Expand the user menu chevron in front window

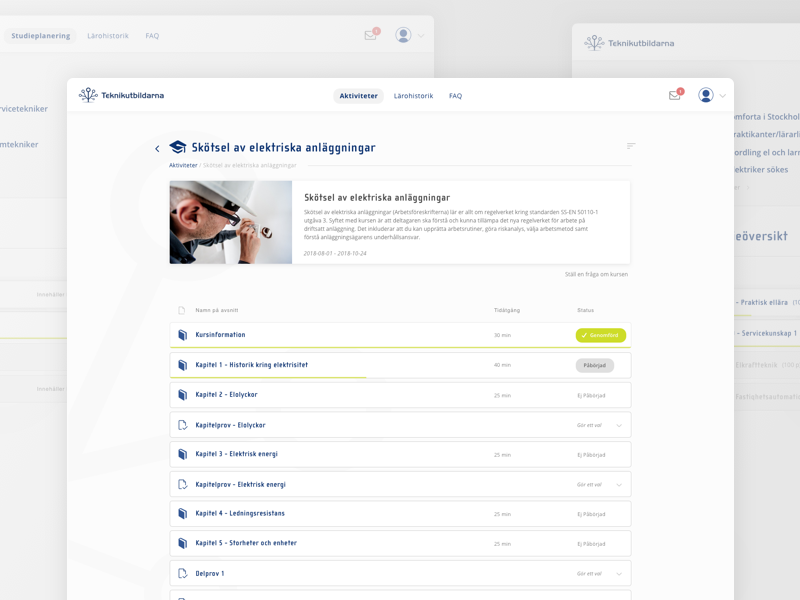[722, 95]
